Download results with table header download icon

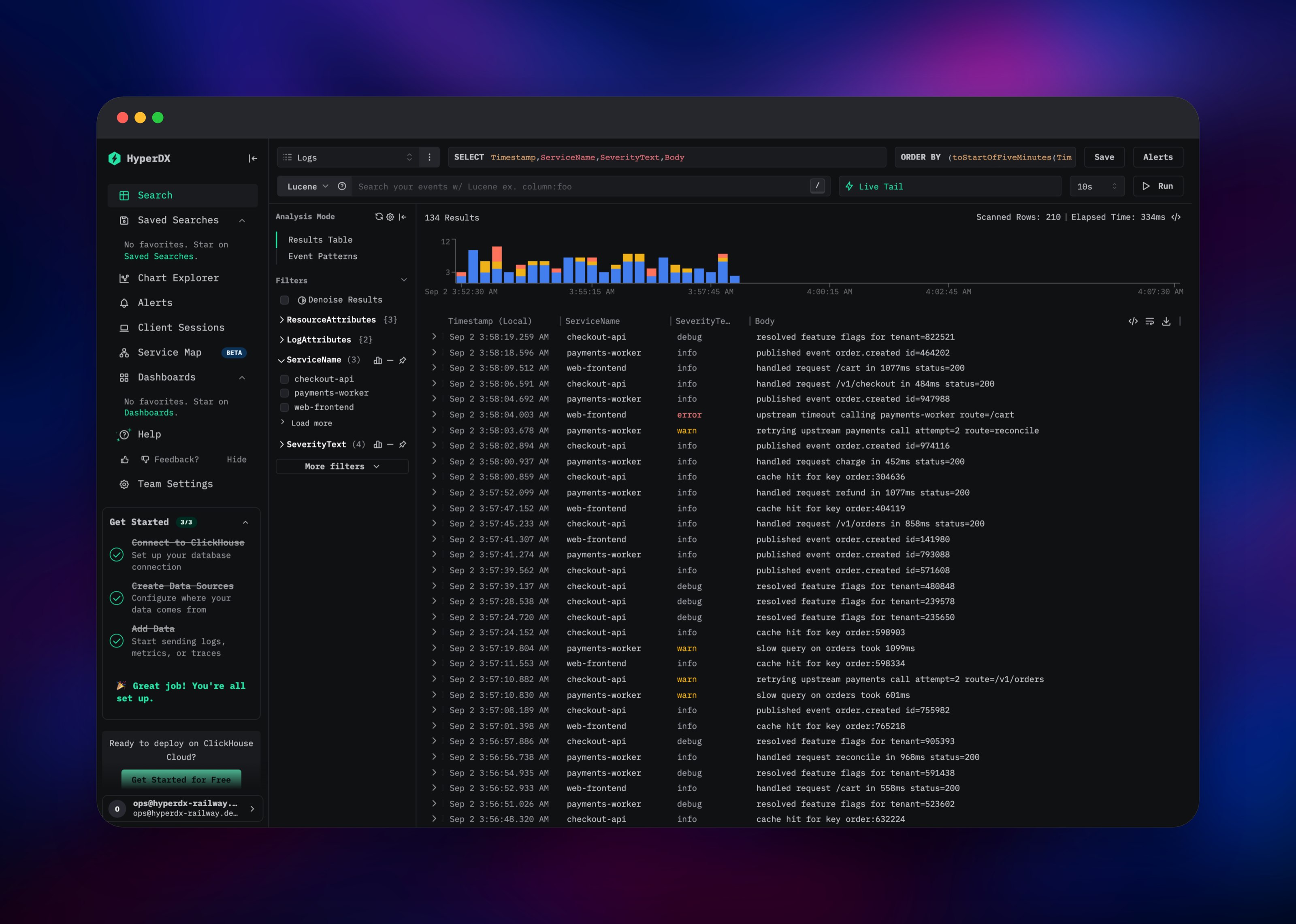click(x=1166, y=321)
